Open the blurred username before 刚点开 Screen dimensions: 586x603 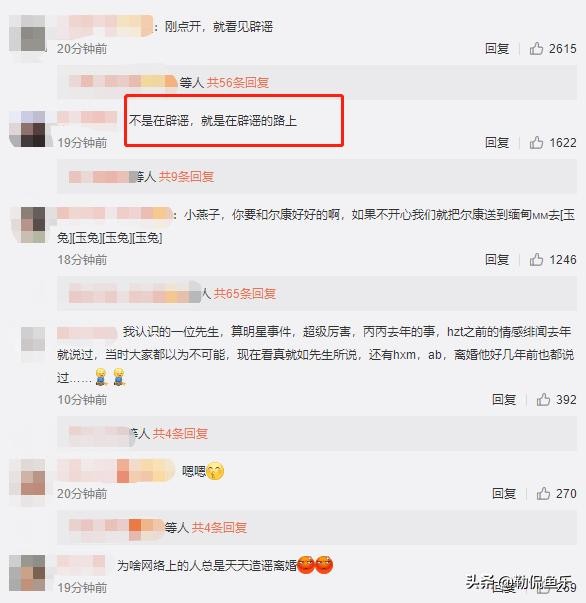(105, 26)
